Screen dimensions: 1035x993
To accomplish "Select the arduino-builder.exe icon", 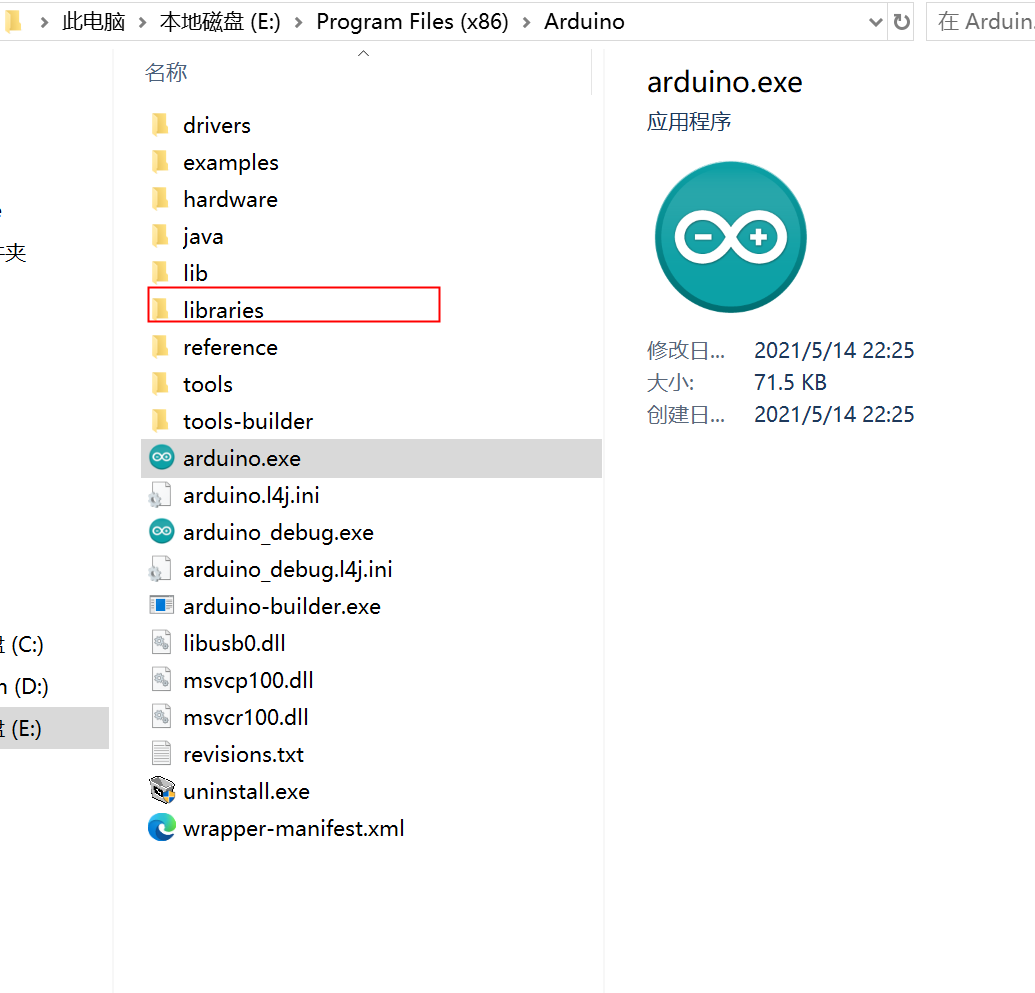I will pyautogui.click(x=161, y=606).
